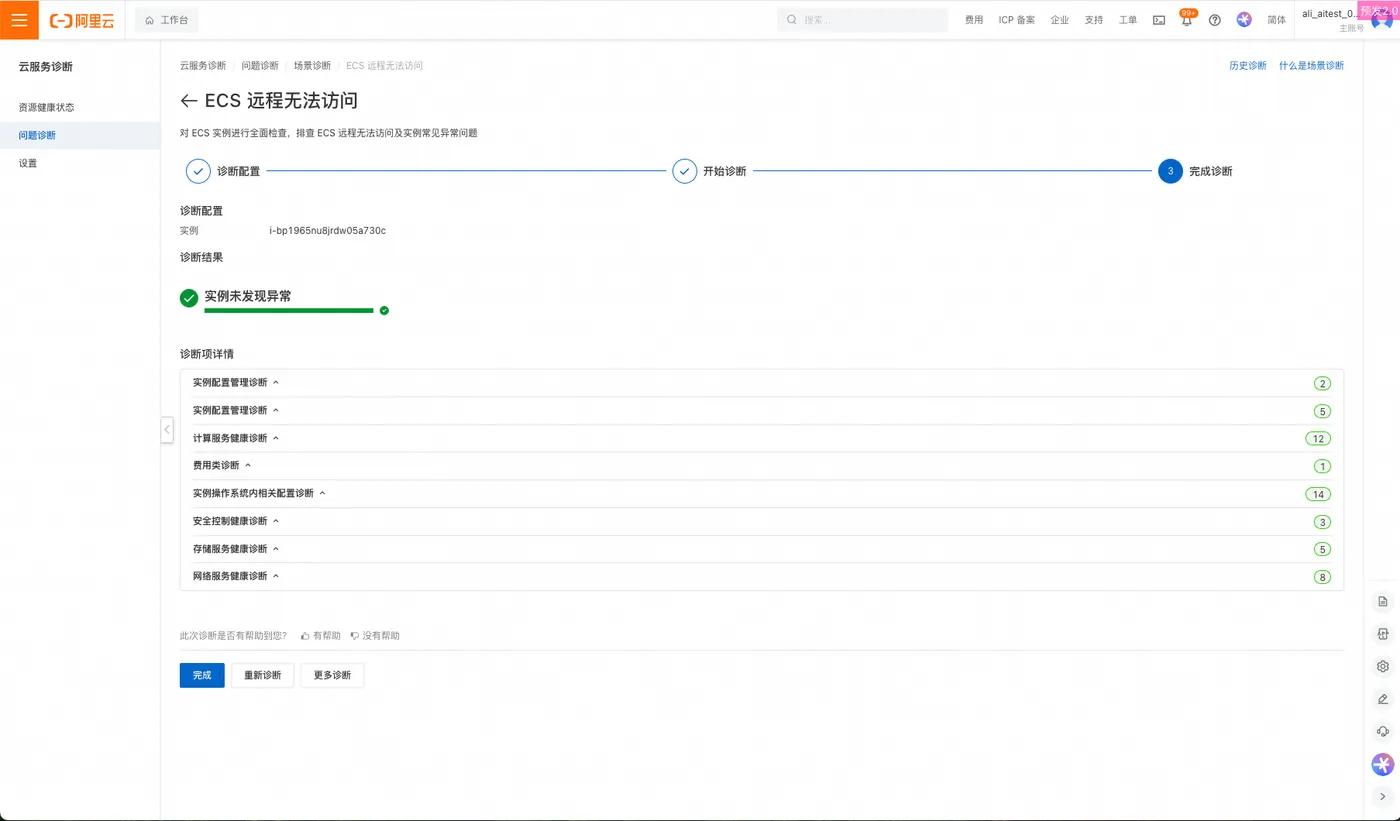Open the right sidebar settings gear icon

click(1383, 666)
